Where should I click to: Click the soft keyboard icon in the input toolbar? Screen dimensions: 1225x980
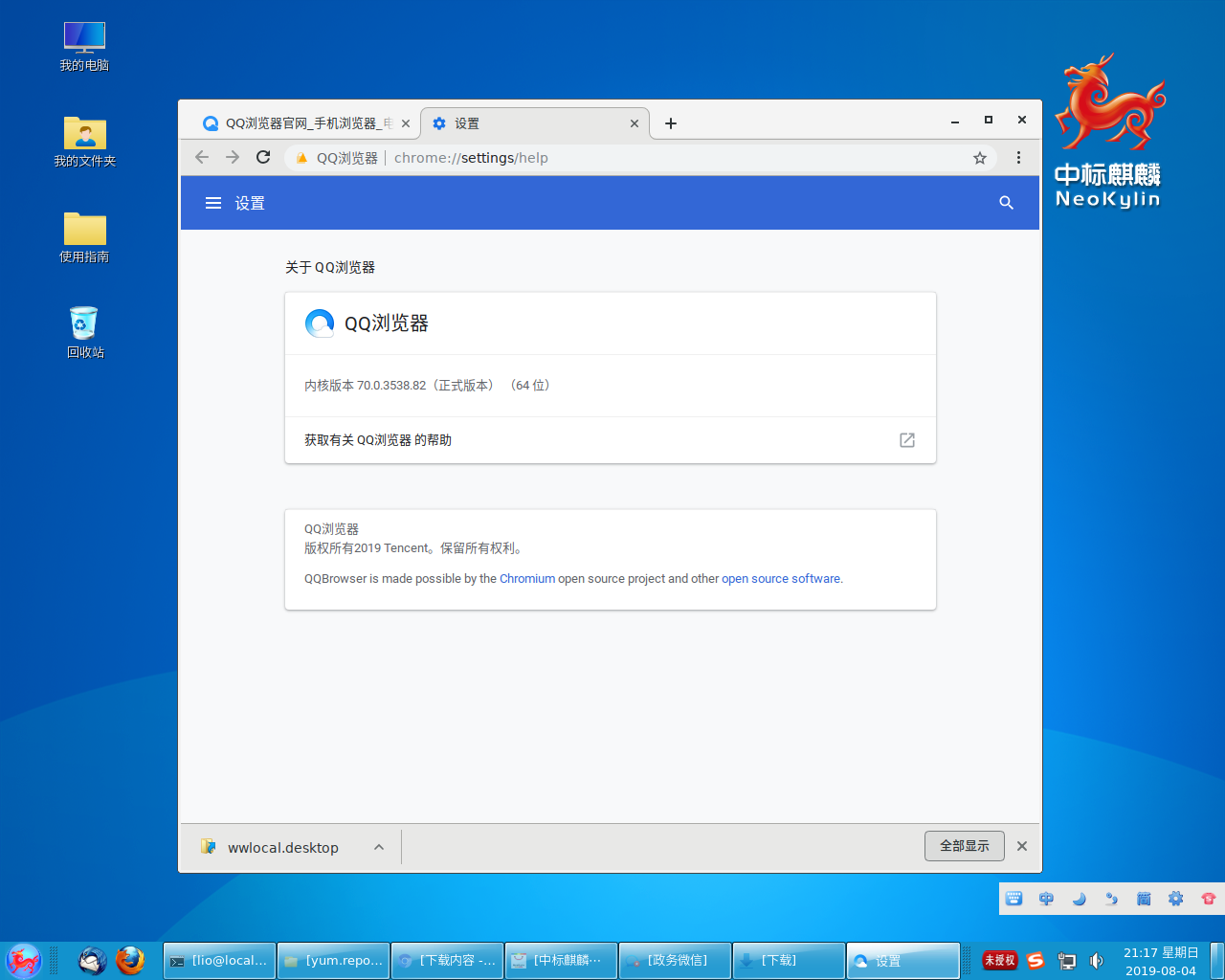1014,899
